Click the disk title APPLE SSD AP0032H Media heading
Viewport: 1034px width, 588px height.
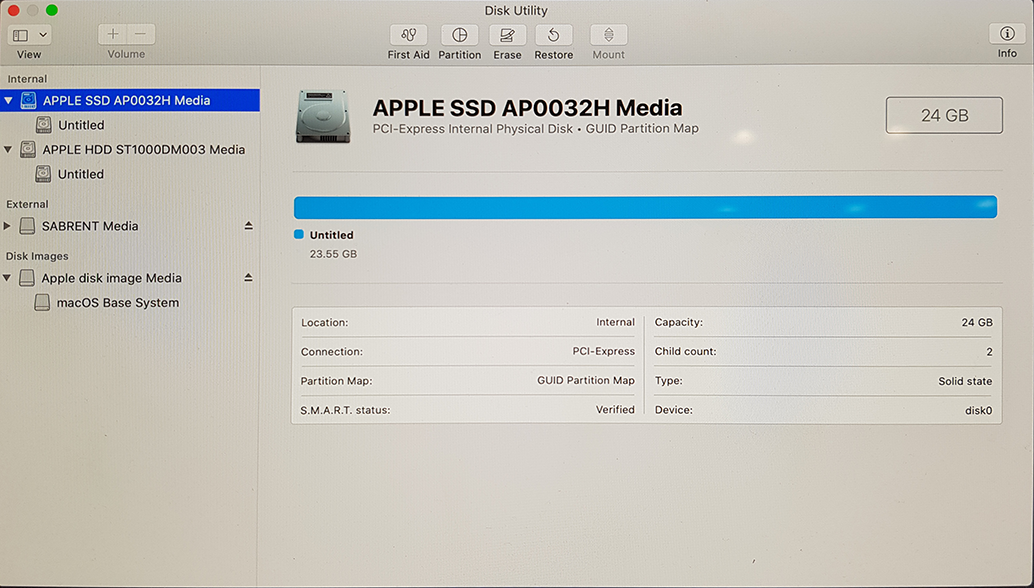[x=528, y=107]
